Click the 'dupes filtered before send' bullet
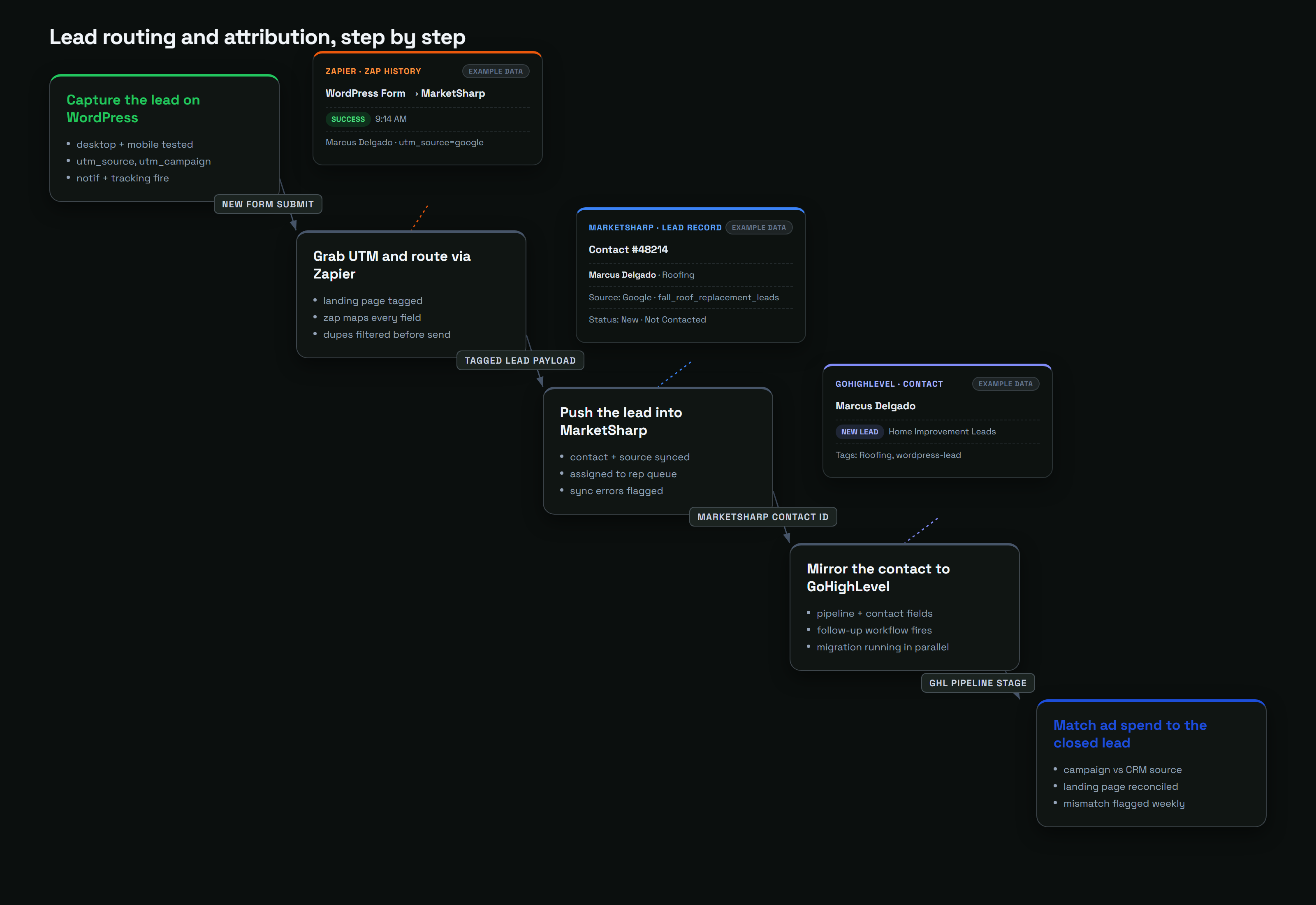The width and height of the screenshot is (1316, 905). [387, 334]
